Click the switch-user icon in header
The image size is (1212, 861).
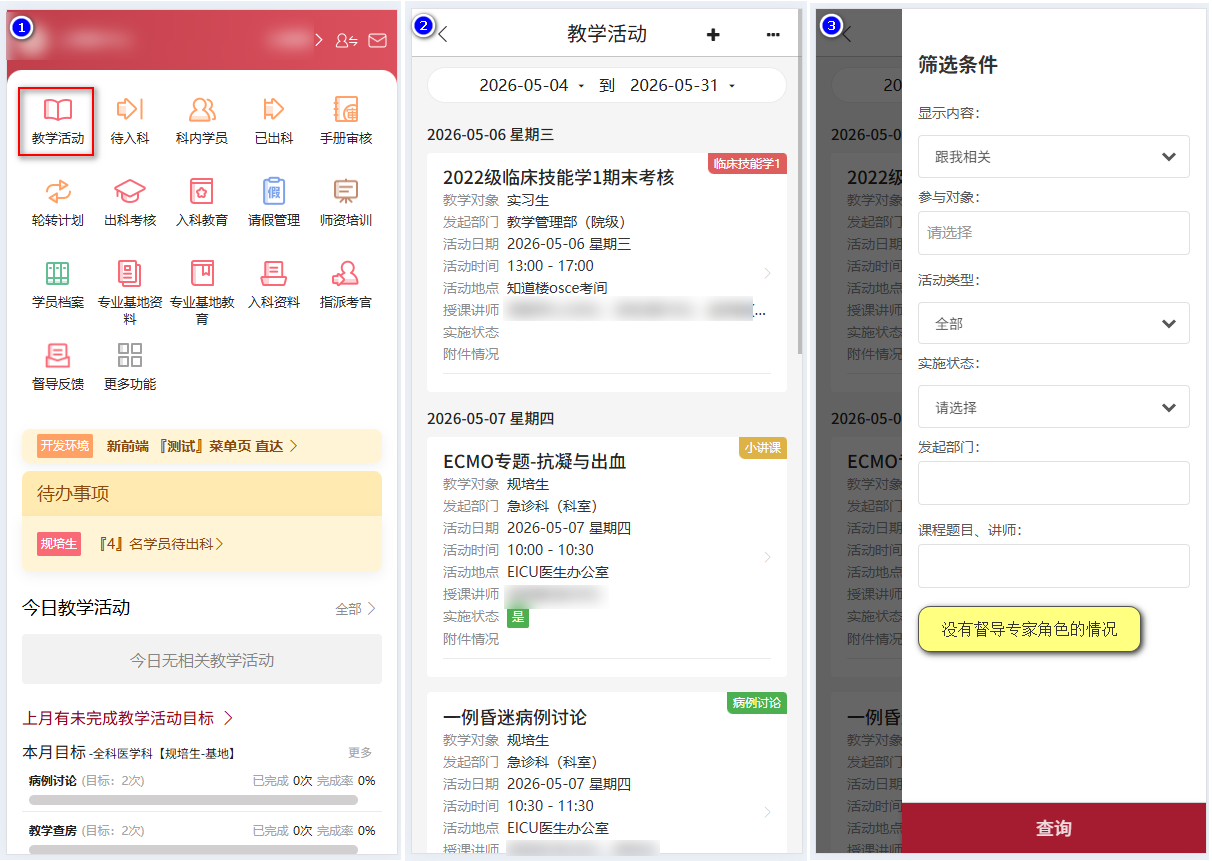[347, 40]
